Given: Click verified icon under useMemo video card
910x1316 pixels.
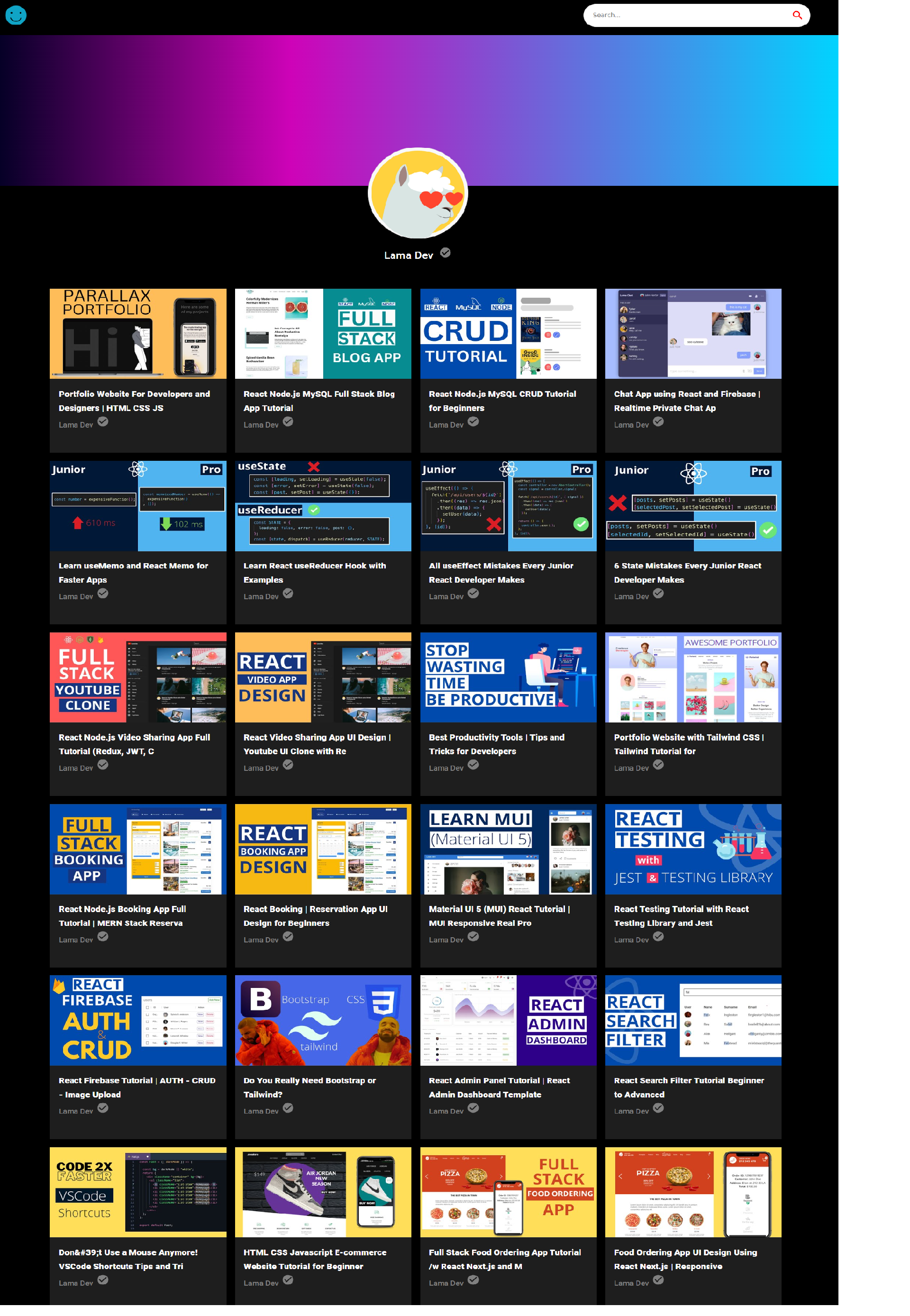Looking at the screenshot, I should tap(103, 594).
